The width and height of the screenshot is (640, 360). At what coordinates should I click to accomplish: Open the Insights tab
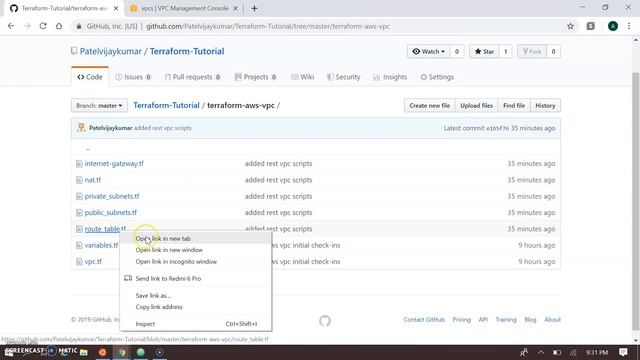coord(390,77)
